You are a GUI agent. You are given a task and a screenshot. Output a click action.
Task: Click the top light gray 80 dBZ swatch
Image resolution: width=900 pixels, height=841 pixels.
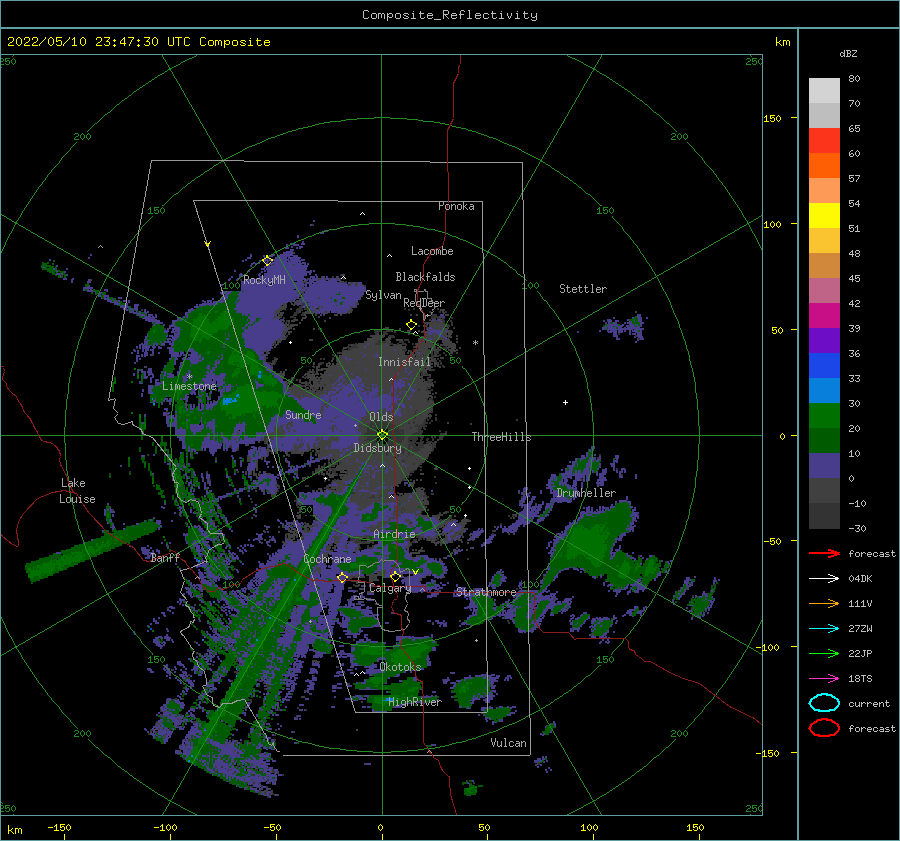coord(824,90)
